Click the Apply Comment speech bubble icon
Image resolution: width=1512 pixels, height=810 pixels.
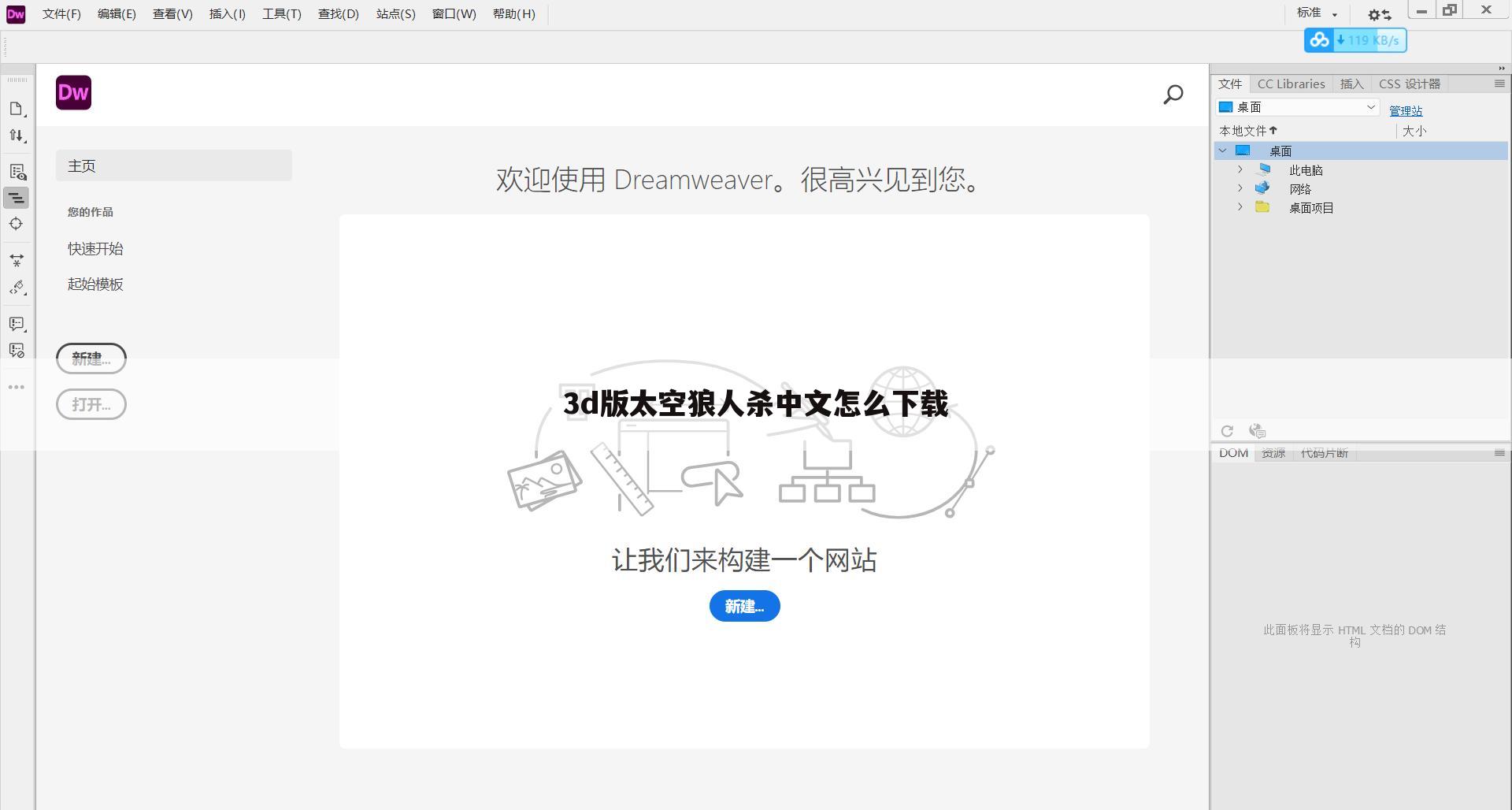coord(17,324)
